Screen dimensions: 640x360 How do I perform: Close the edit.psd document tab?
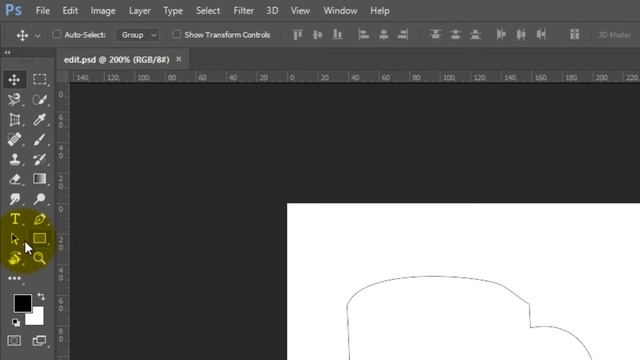tap(178, 59)
